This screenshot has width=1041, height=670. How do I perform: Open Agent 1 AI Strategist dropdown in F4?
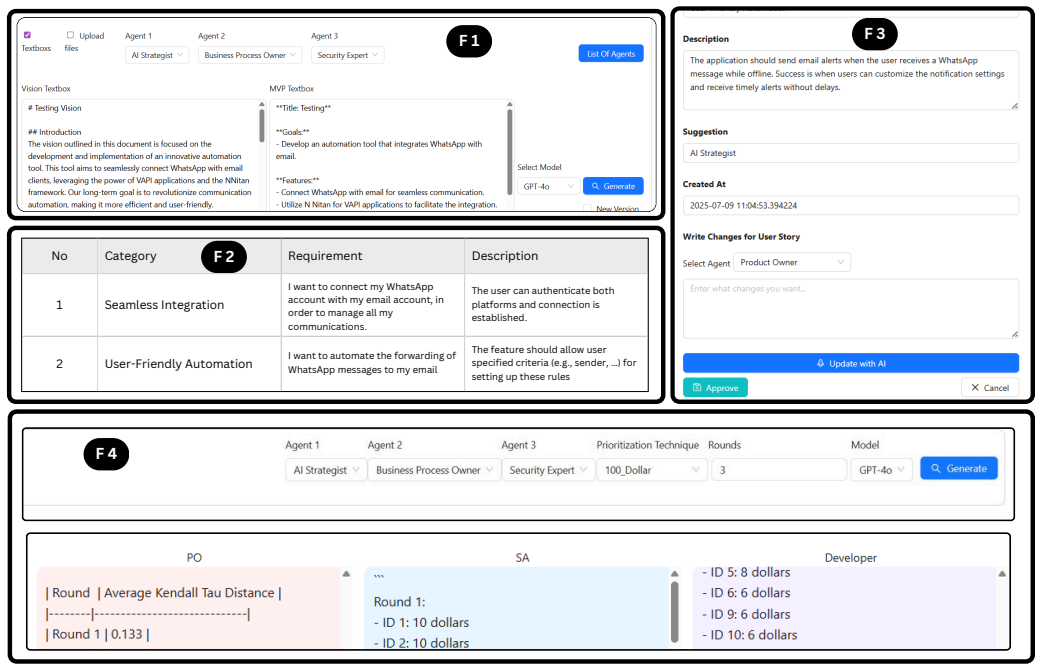coord(326,470)
